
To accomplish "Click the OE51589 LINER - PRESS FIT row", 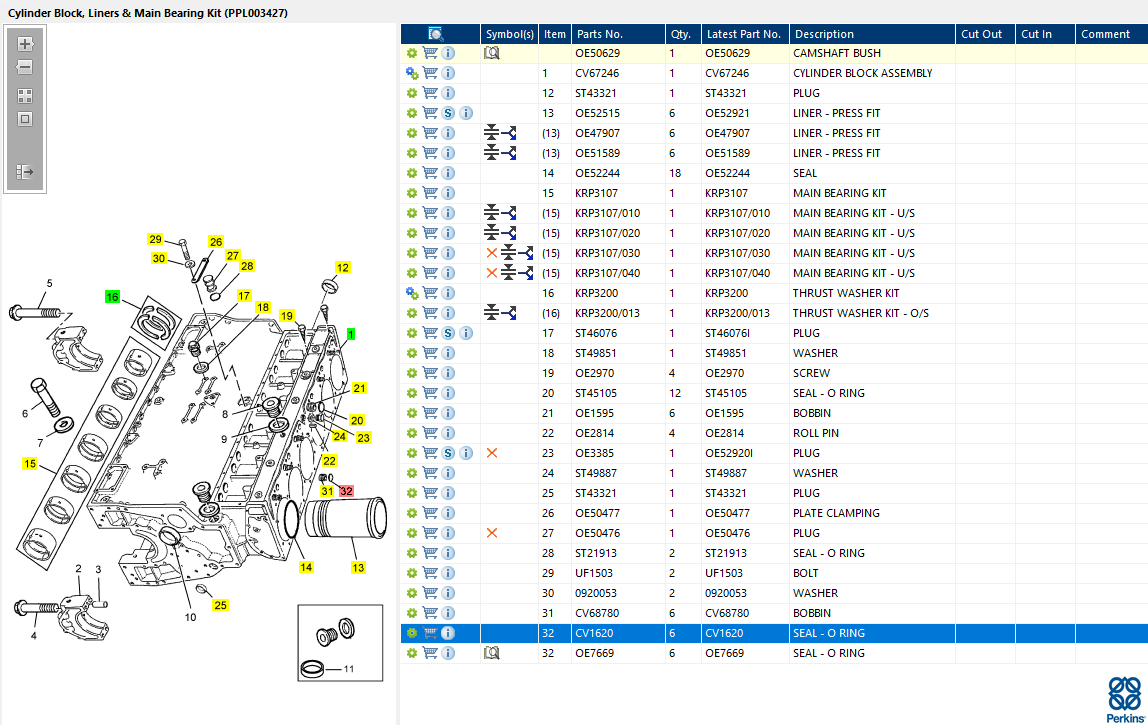I will [774, 153].
